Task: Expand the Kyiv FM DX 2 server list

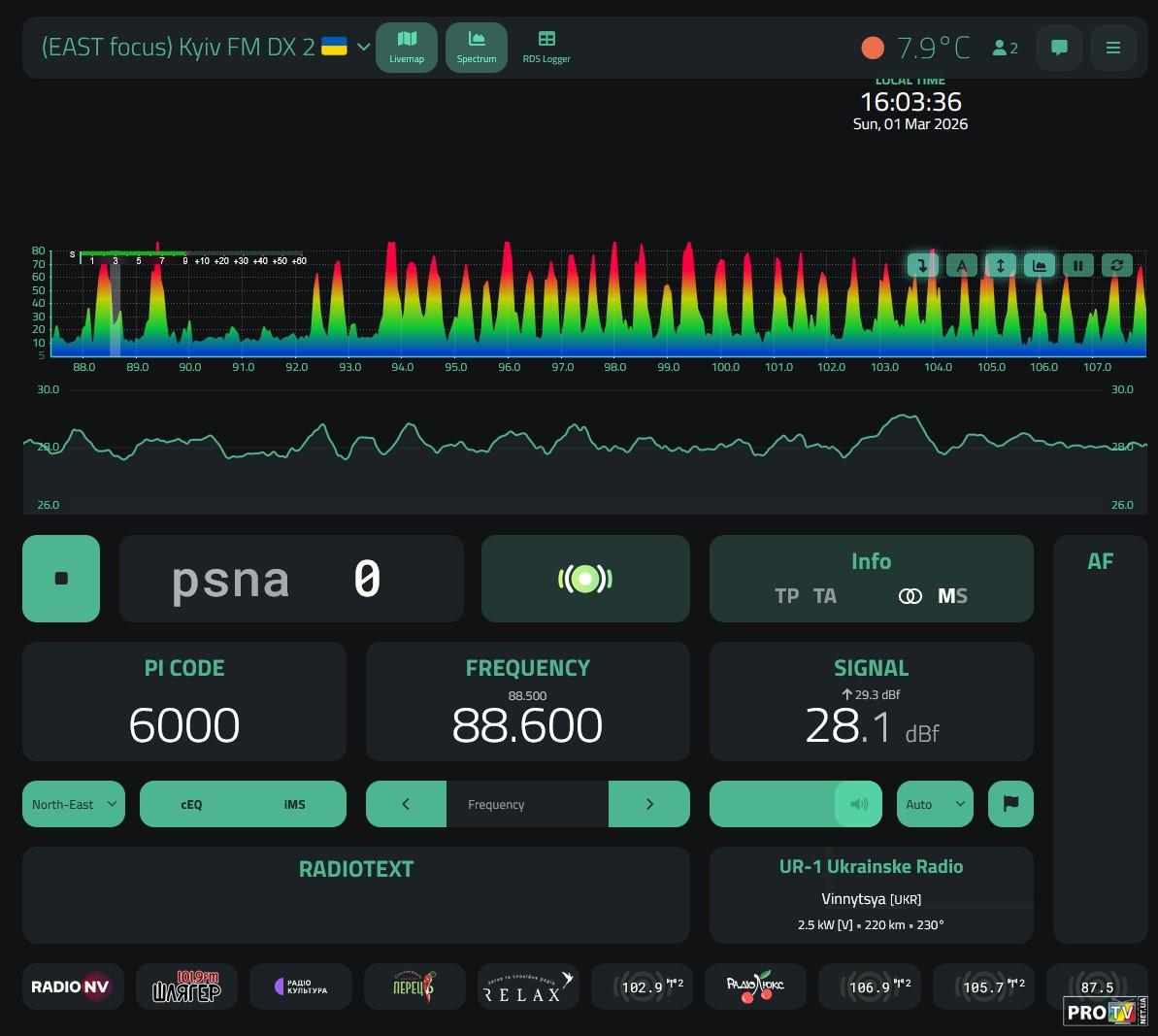Action: pos(364,47)
